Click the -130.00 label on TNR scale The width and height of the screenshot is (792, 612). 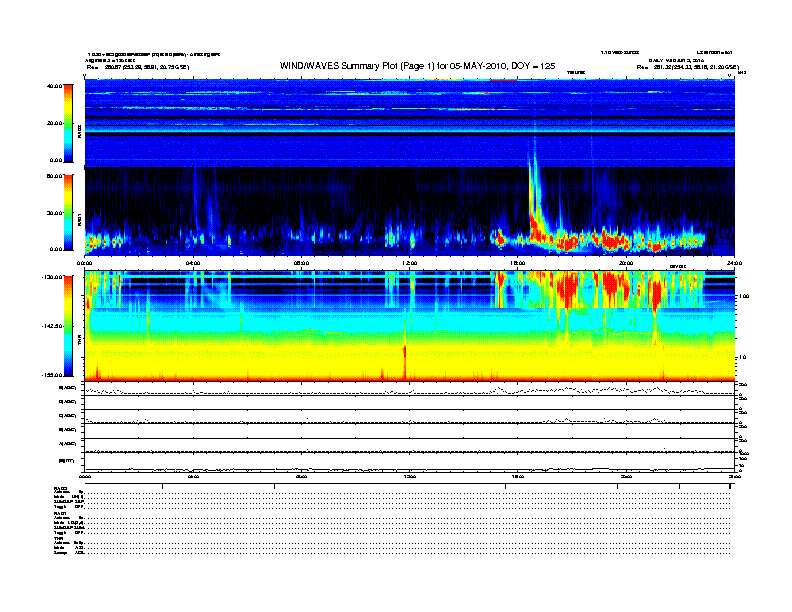53,277
